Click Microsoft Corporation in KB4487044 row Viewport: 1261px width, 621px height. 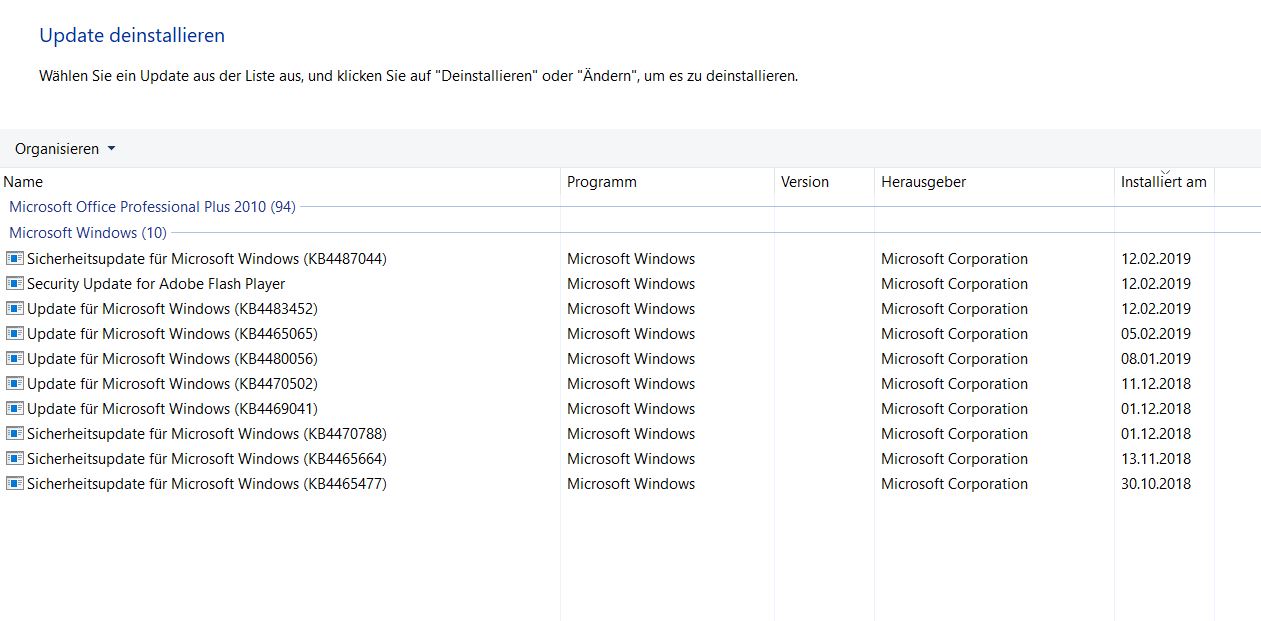click(954, 259)
